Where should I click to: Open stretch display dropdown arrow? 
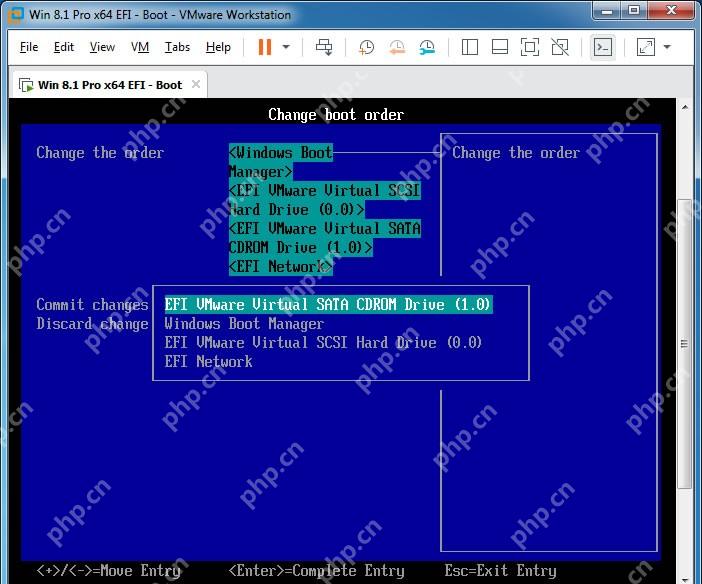pos(667,47)
